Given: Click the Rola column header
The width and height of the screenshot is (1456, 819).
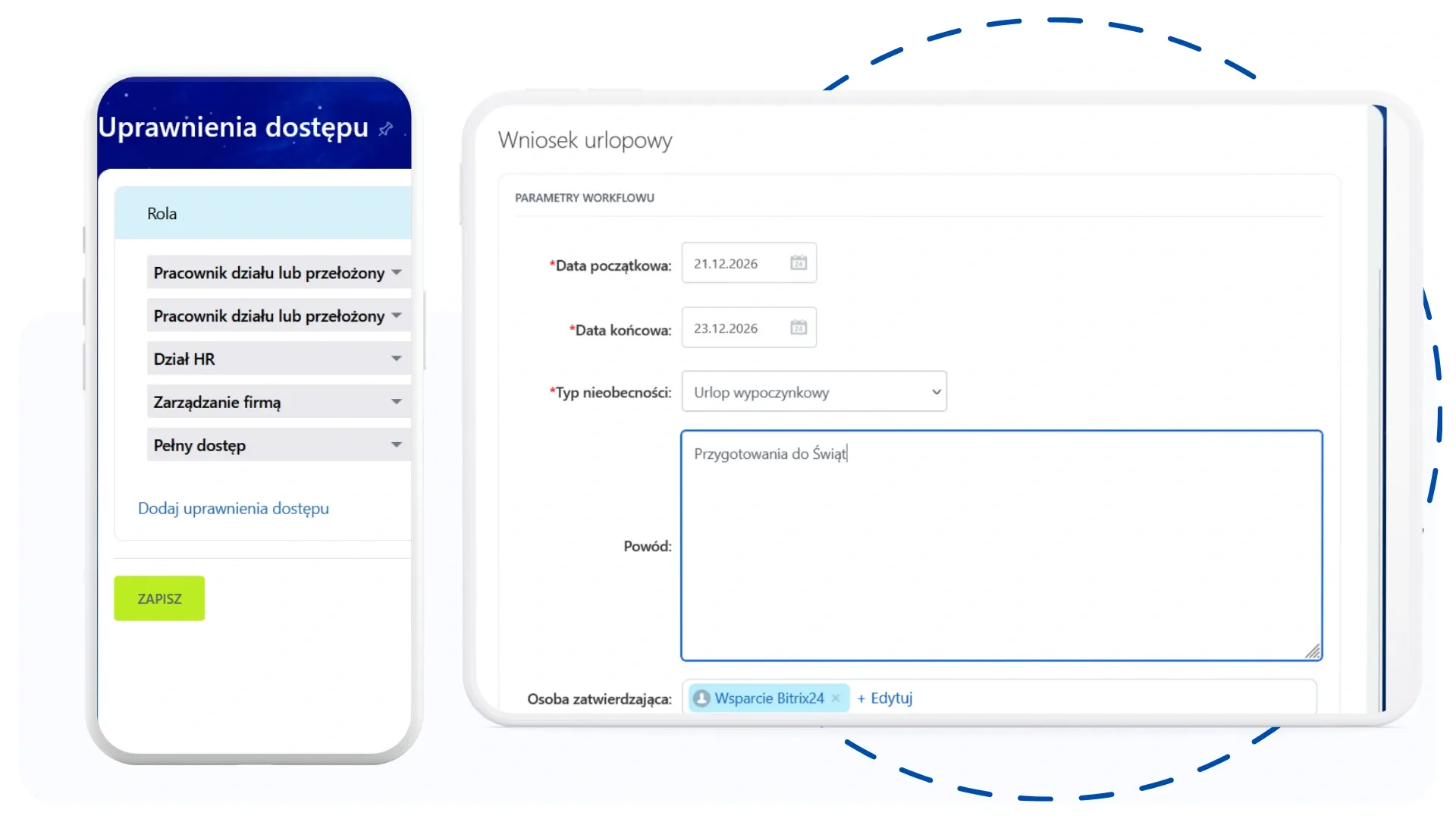Looking at the screenshot, I should click(162, 214).
